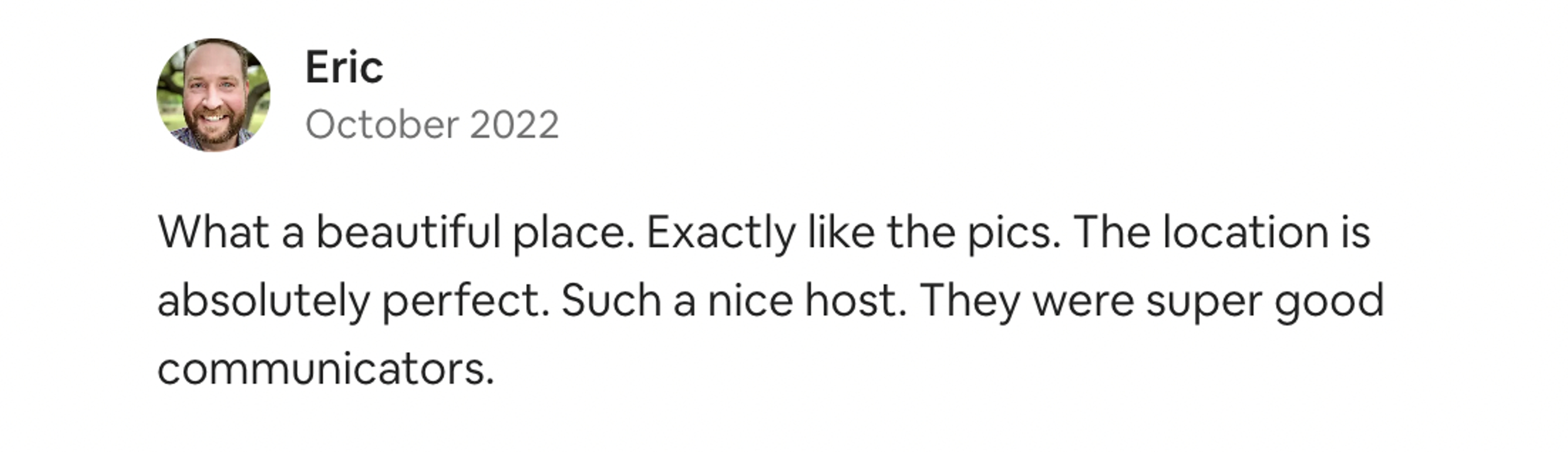Open Eric's profile photo
This screenshot has width=1568, height=452.
click(213, 95)
